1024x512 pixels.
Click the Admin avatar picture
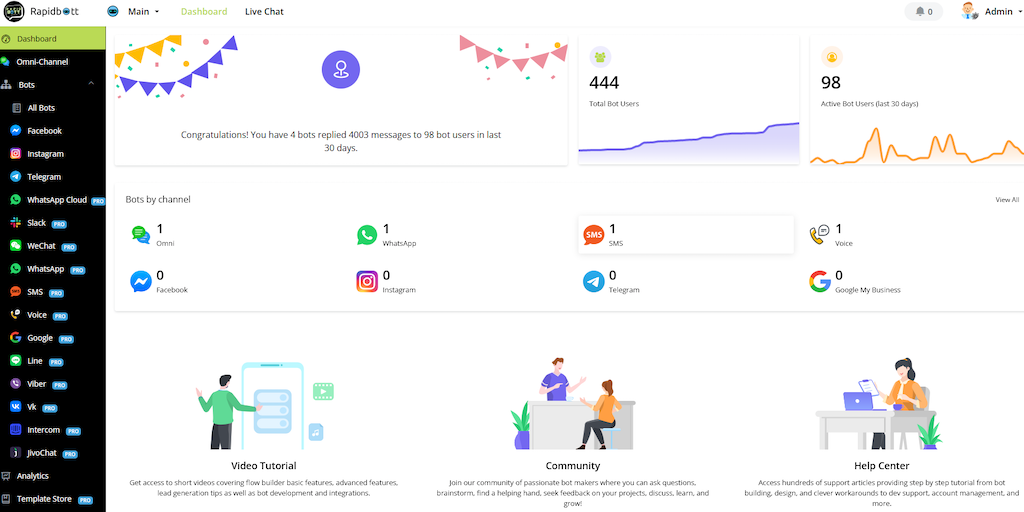click(969, 11)
